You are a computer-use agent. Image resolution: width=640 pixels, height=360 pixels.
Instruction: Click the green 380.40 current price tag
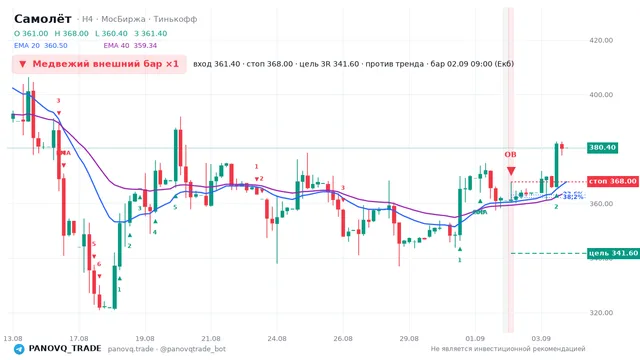click(x=602, y=147)
